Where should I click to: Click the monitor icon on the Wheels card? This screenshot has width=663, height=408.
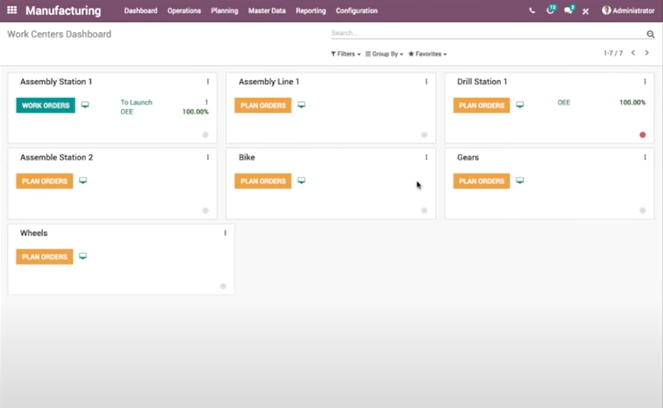[x=83, y=257]
